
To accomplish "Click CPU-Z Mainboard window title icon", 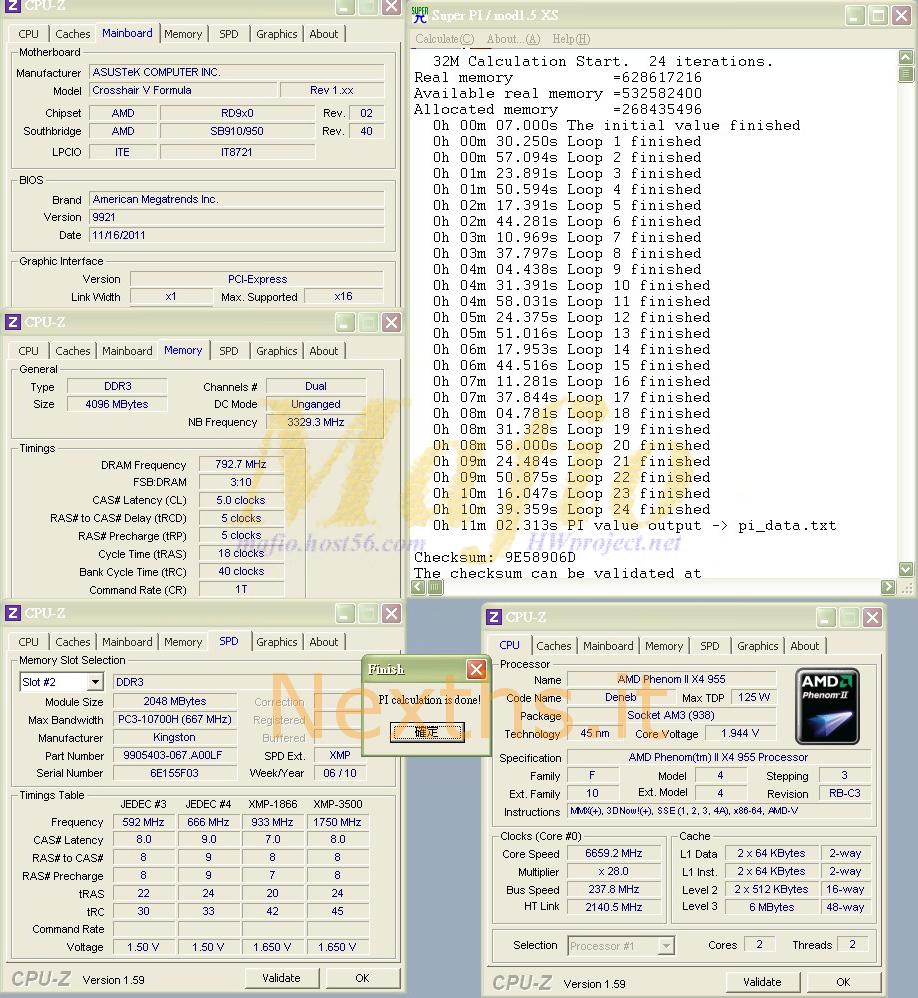I will [13, 6].
